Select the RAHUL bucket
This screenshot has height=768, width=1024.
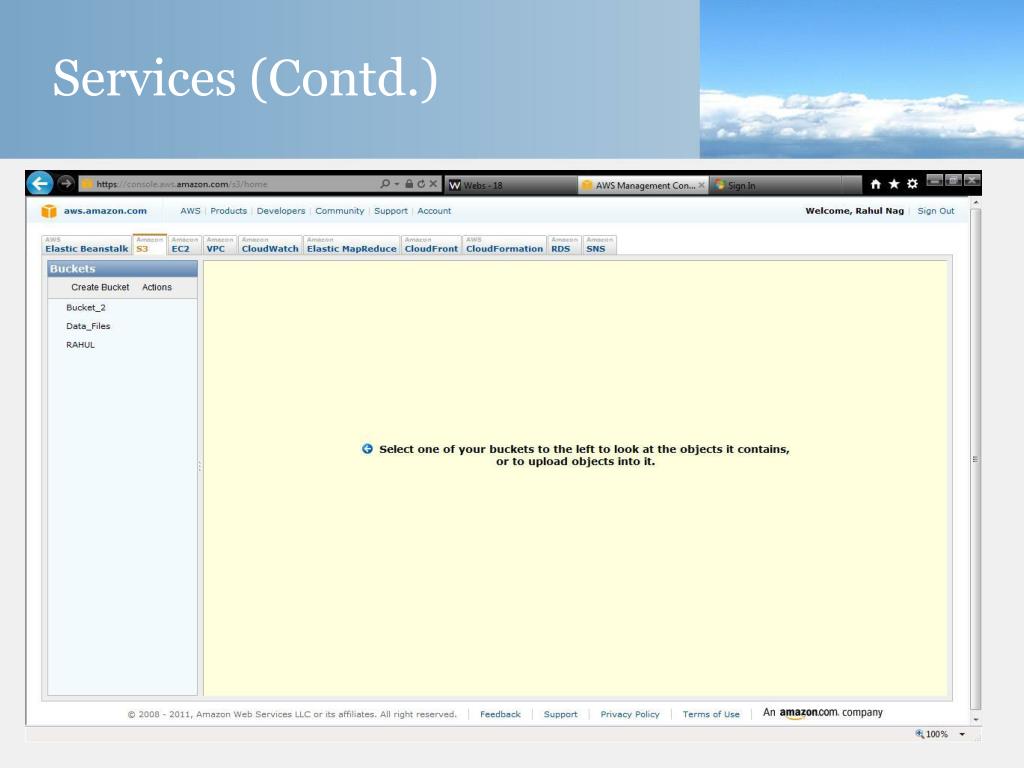click(x=80, y=345)
